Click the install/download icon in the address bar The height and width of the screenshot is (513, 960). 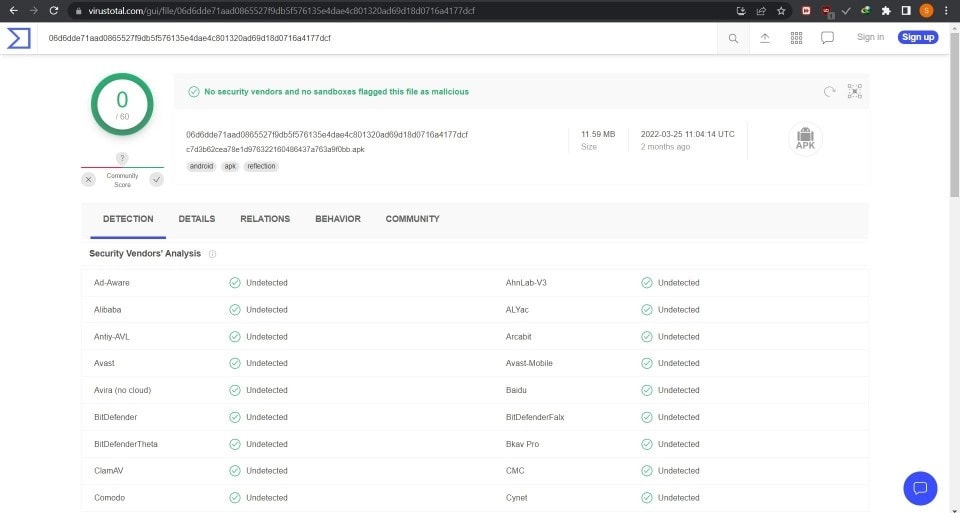click(x=741, y=10)
